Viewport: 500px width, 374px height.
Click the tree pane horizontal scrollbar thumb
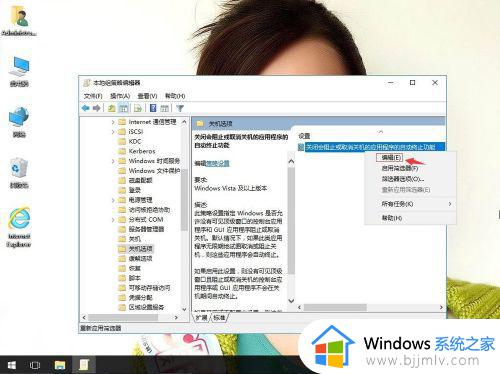click(123, 318)
